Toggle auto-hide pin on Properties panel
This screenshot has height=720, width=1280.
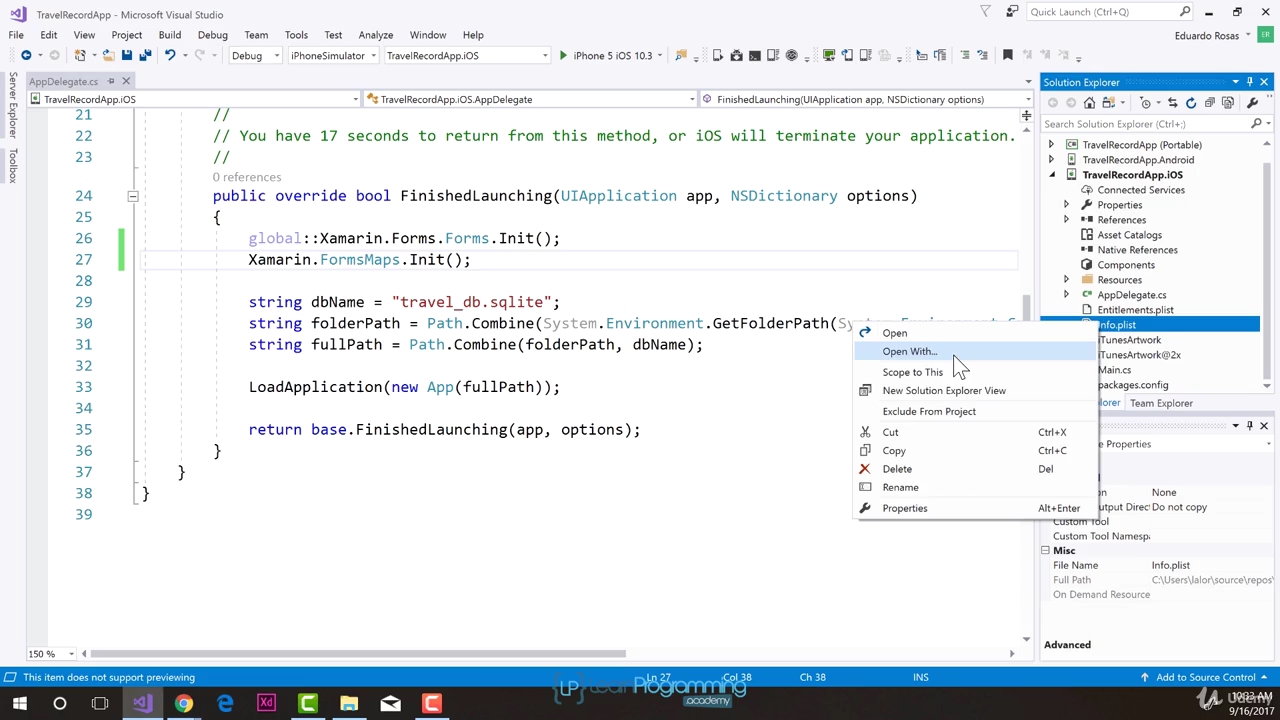tap(1249, 426)
